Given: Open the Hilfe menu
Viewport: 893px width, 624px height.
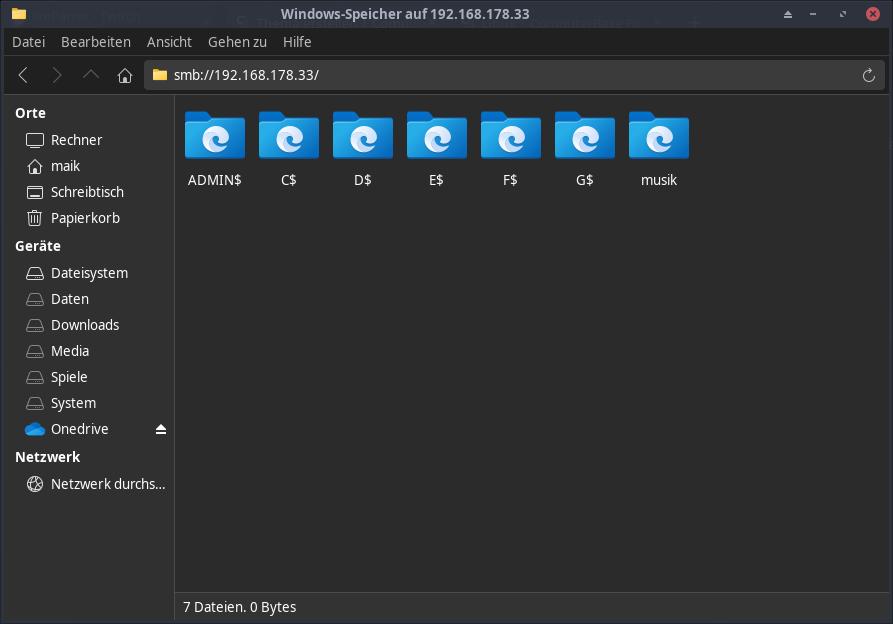Looking at the screenshot, I should (x=297, y=42).
